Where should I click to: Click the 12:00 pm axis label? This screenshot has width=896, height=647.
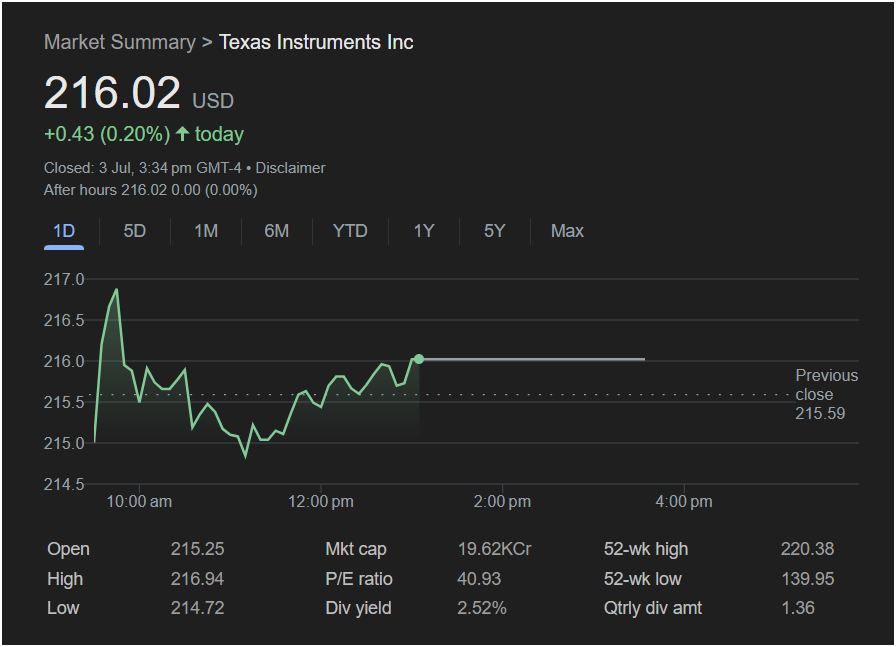321,502
